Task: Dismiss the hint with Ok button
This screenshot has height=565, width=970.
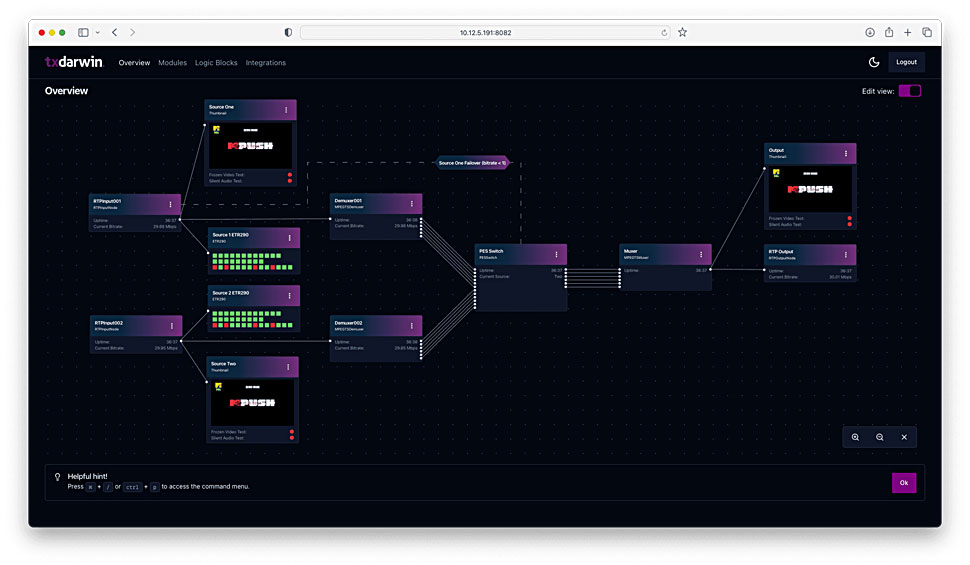Action: (903, 483)
